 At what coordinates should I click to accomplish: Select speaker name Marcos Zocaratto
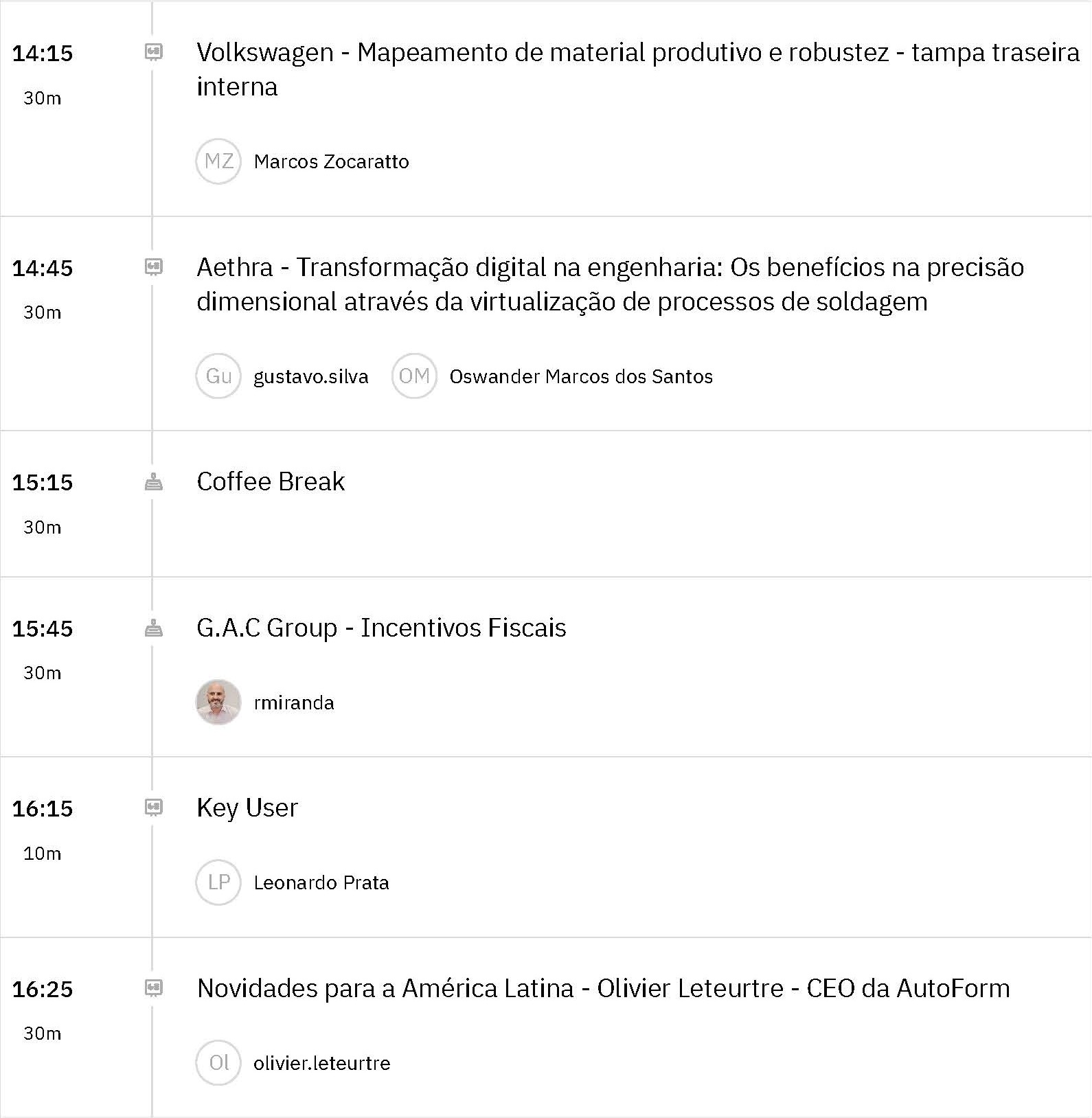click(331, 162)
